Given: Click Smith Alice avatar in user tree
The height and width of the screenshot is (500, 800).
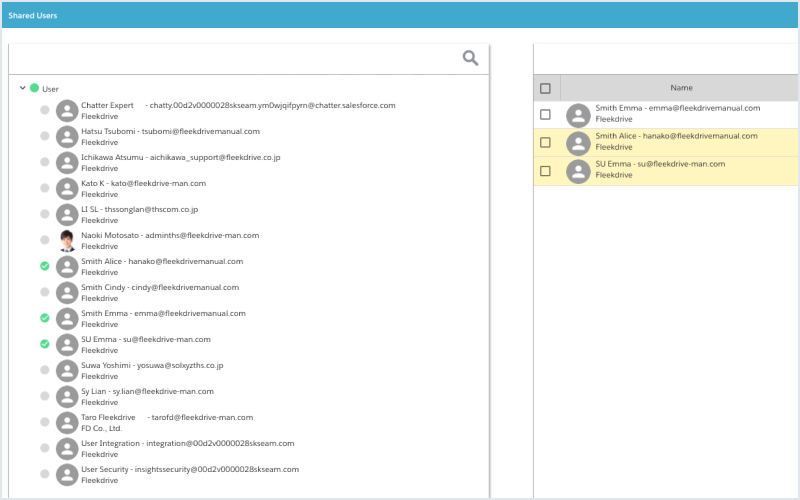Looking at the screenshot, I should pos(67,267).
